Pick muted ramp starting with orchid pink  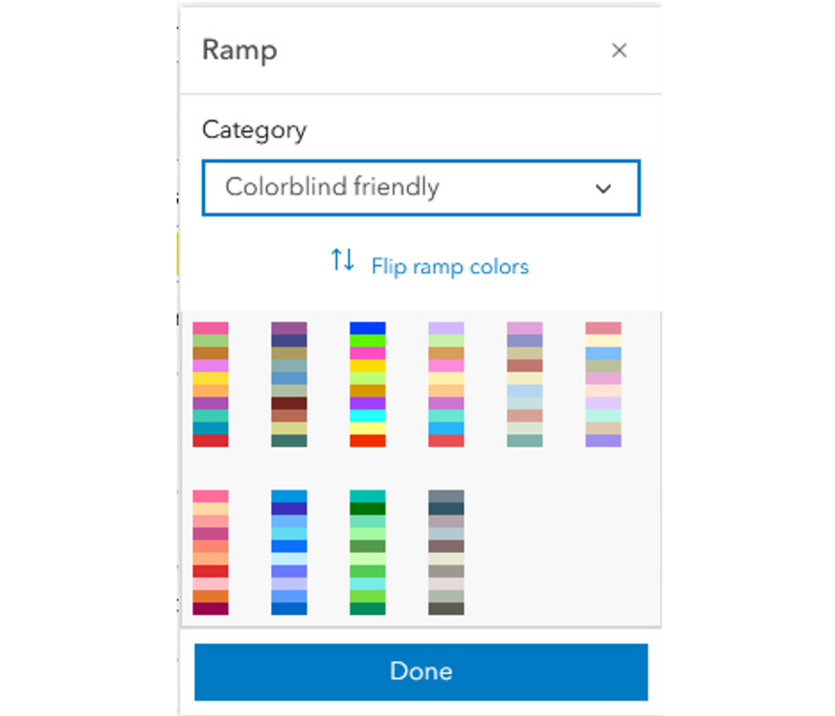click(525, 384)
